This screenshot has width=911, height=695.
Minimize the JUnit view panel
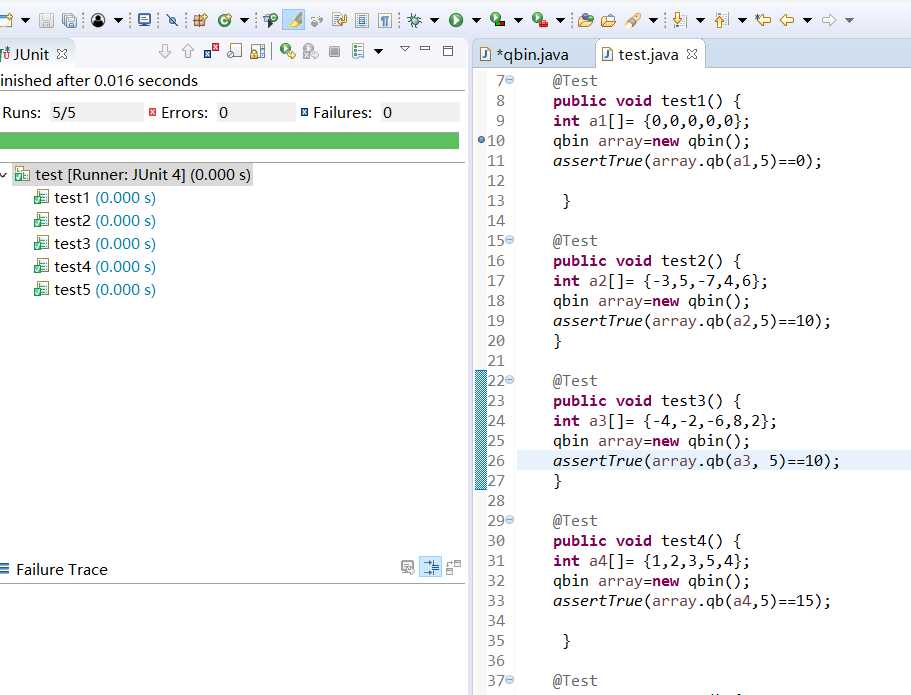click(x=425, y=49)
